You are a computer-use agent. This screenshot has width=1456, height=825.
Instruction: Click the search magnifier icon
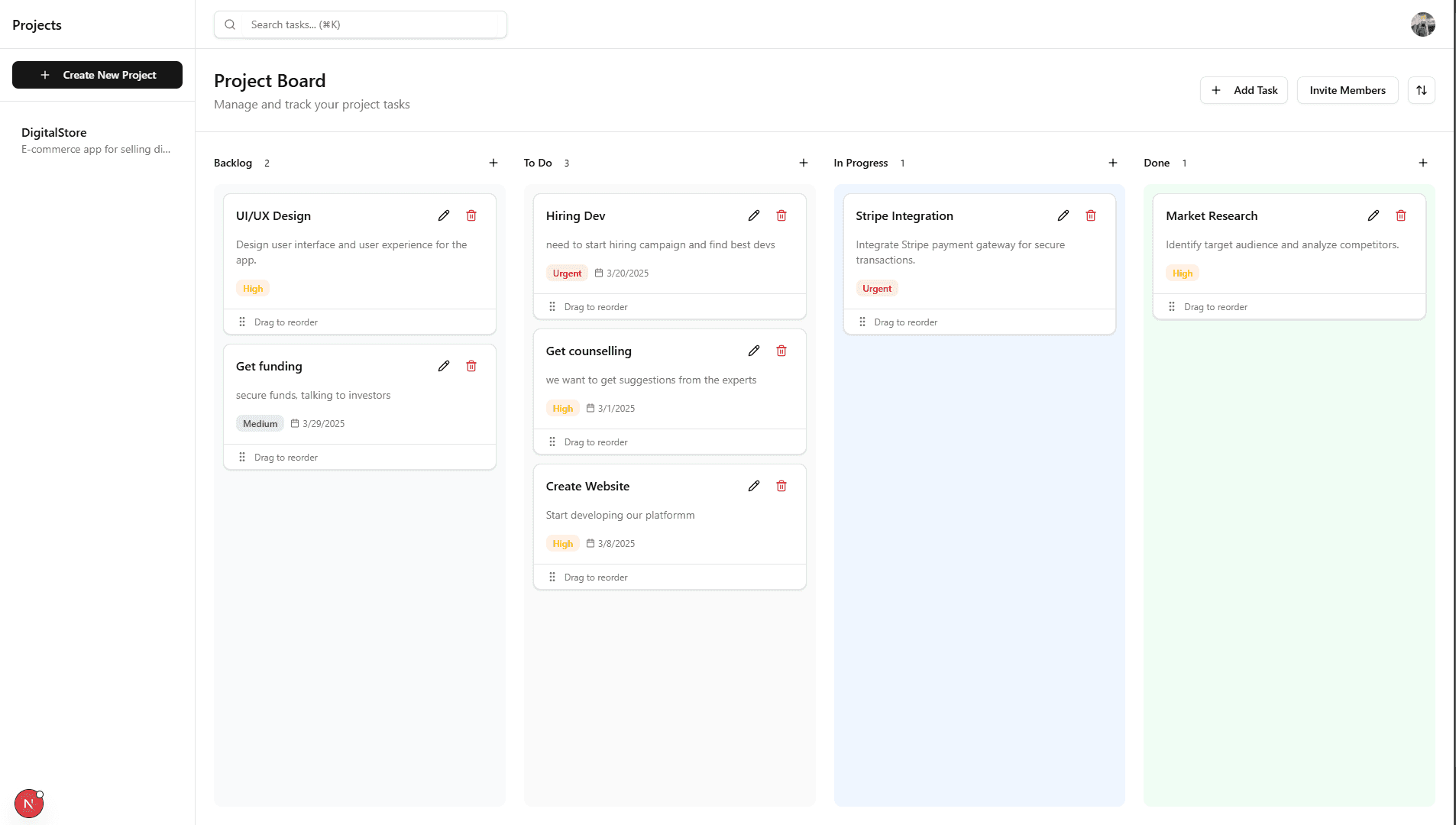[230, 24]
